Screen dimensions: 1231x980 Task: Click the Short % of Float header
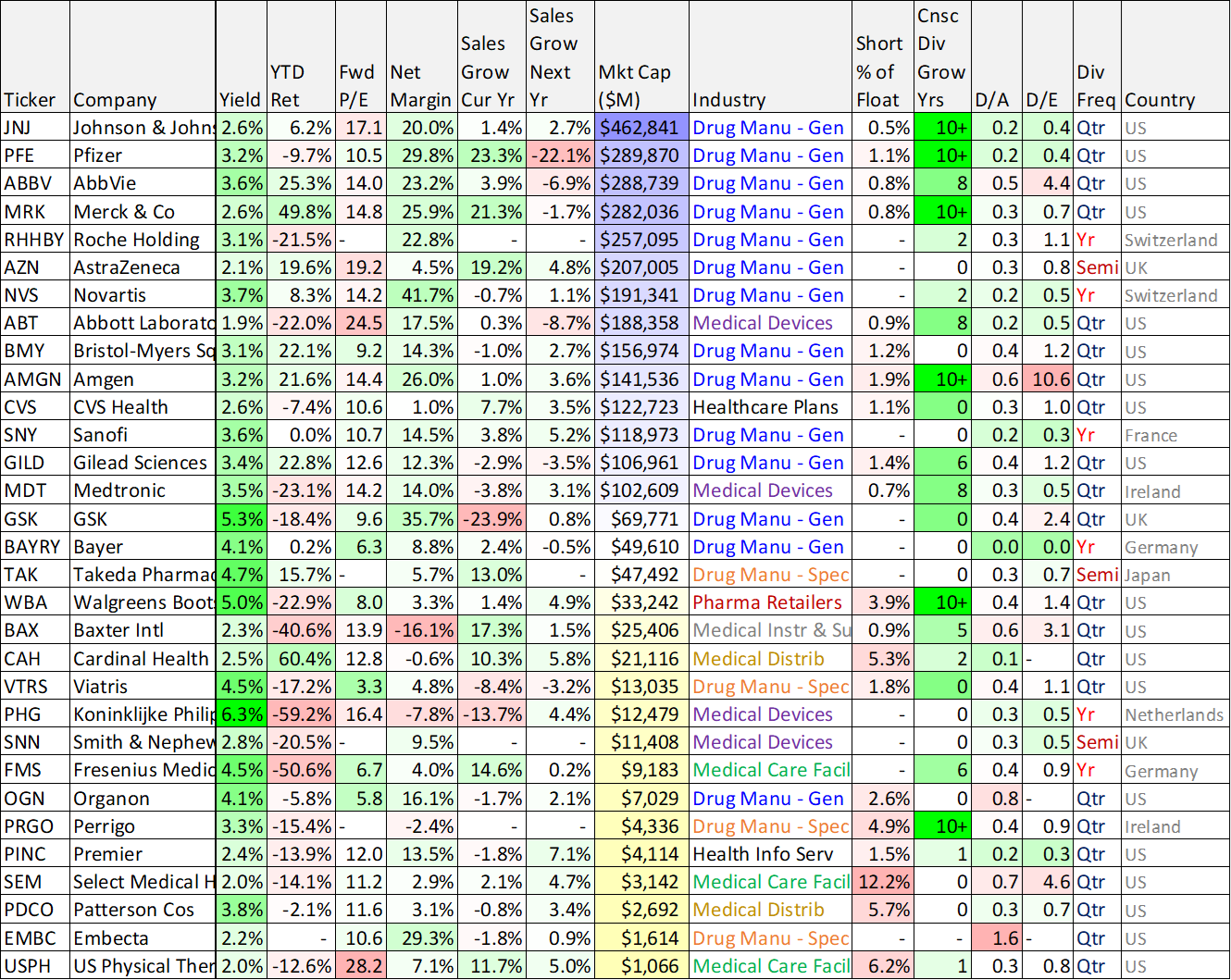point(883,57)
